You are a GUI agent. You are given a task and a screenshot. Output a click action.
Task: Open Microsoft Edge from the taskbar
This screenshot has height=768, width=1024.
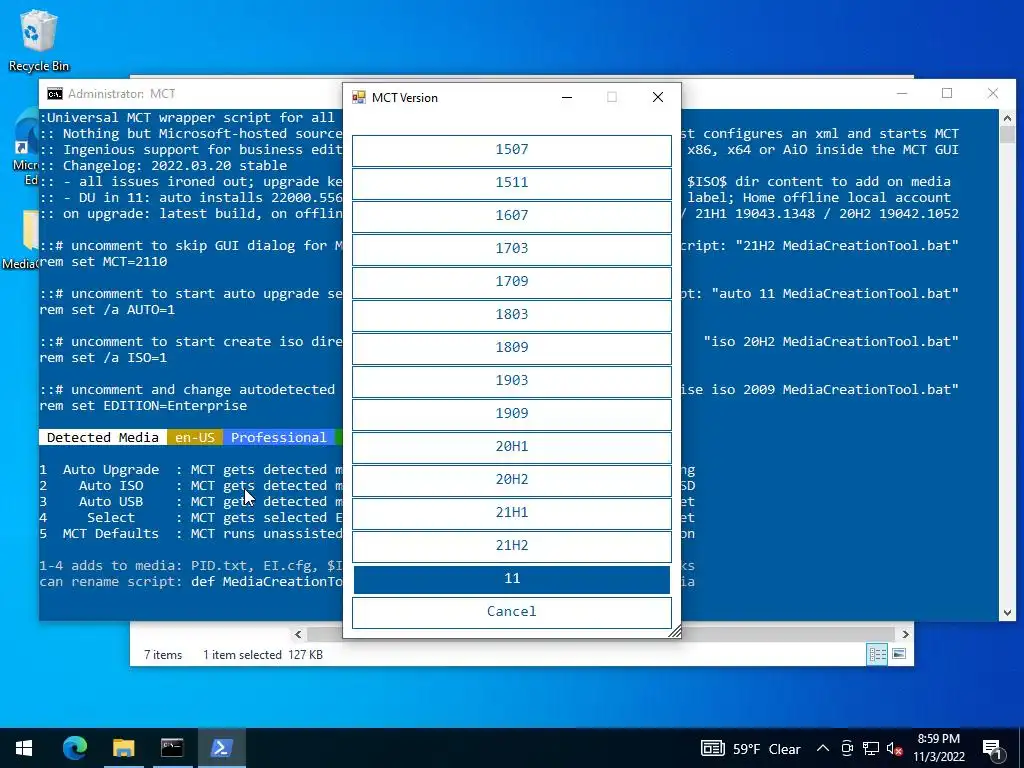(x=75, y=748)
